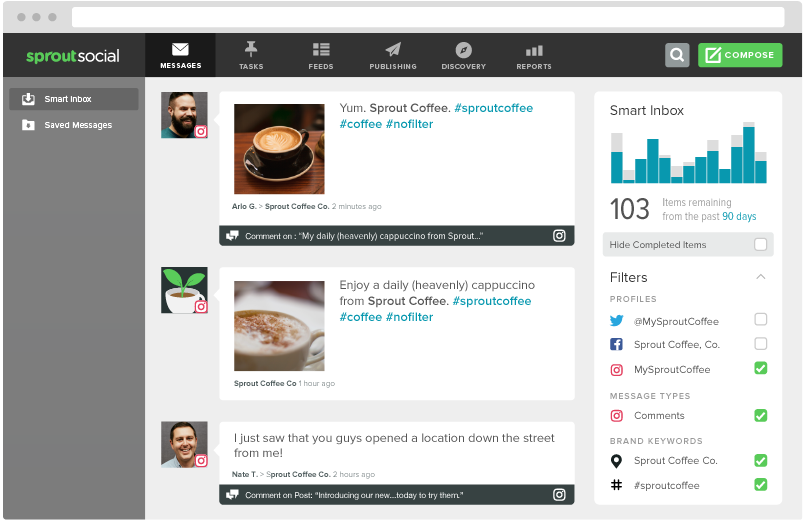
Task: Open the Reports bar chart icon
Action: pos(534,50)
